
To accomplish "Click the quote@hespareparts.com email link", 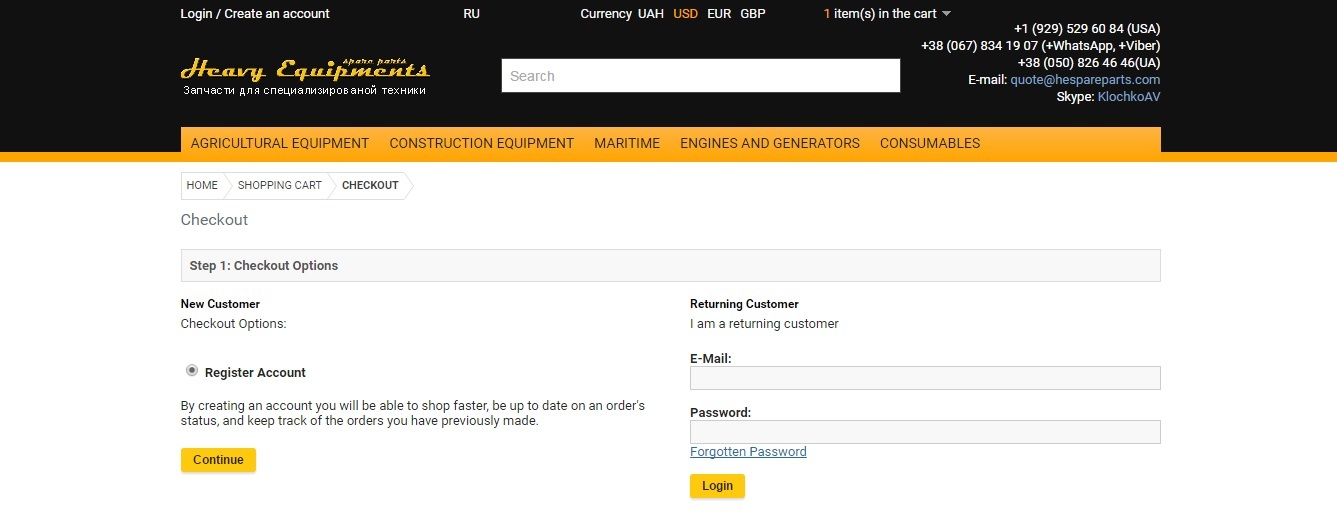I will [x=1085, y=80].
